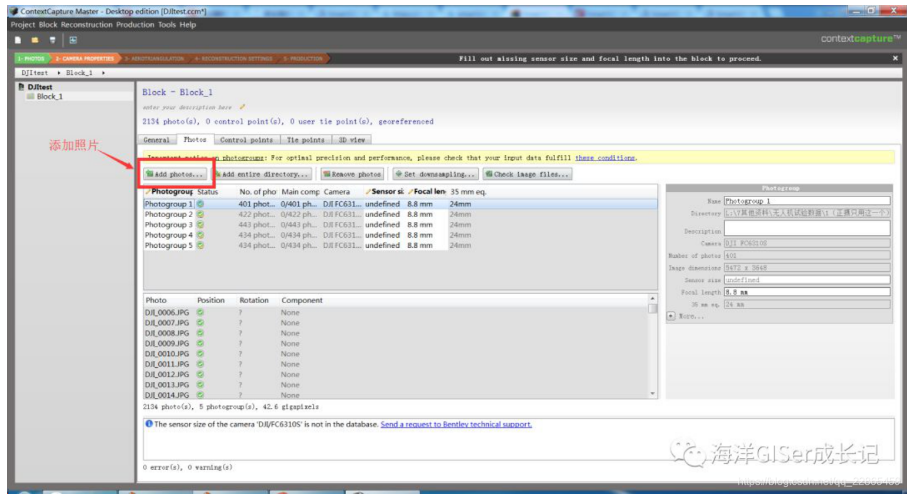The height and width of the screenshot is (501, 922).
Task: Expand the More... section in Photogroup panel
Action: 671,316
